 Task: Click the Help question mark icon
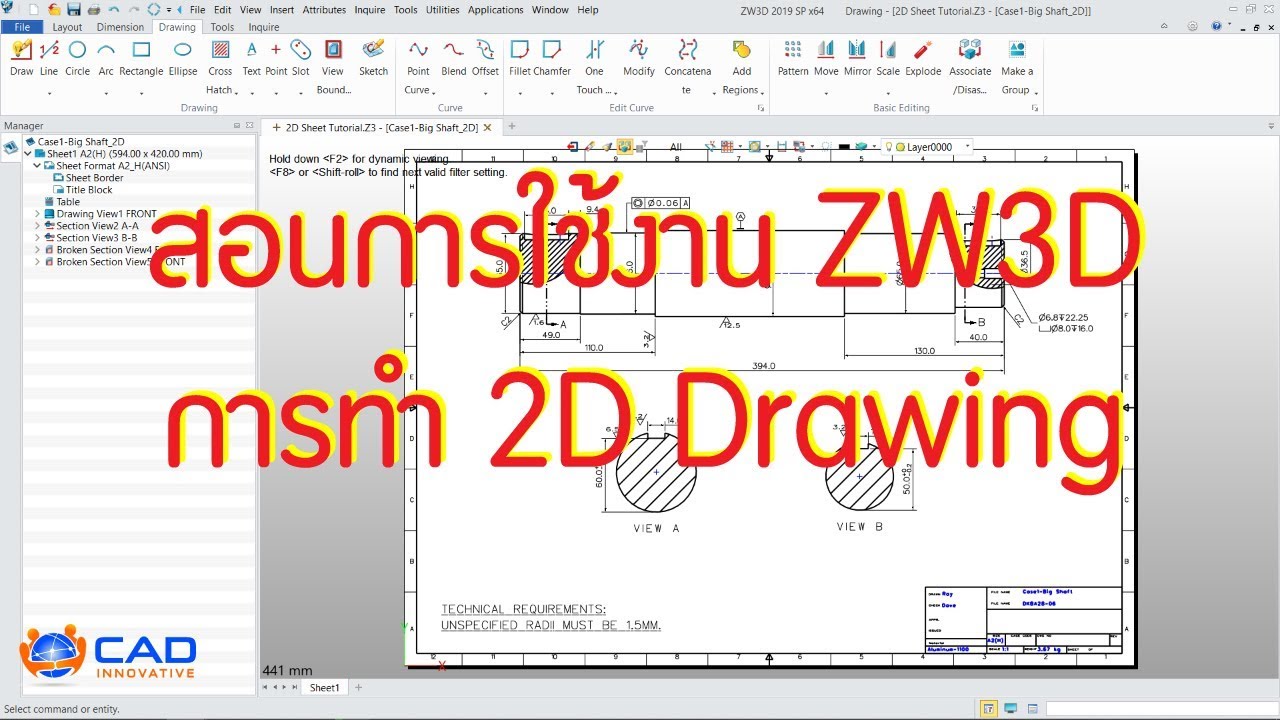(1215, 26)
